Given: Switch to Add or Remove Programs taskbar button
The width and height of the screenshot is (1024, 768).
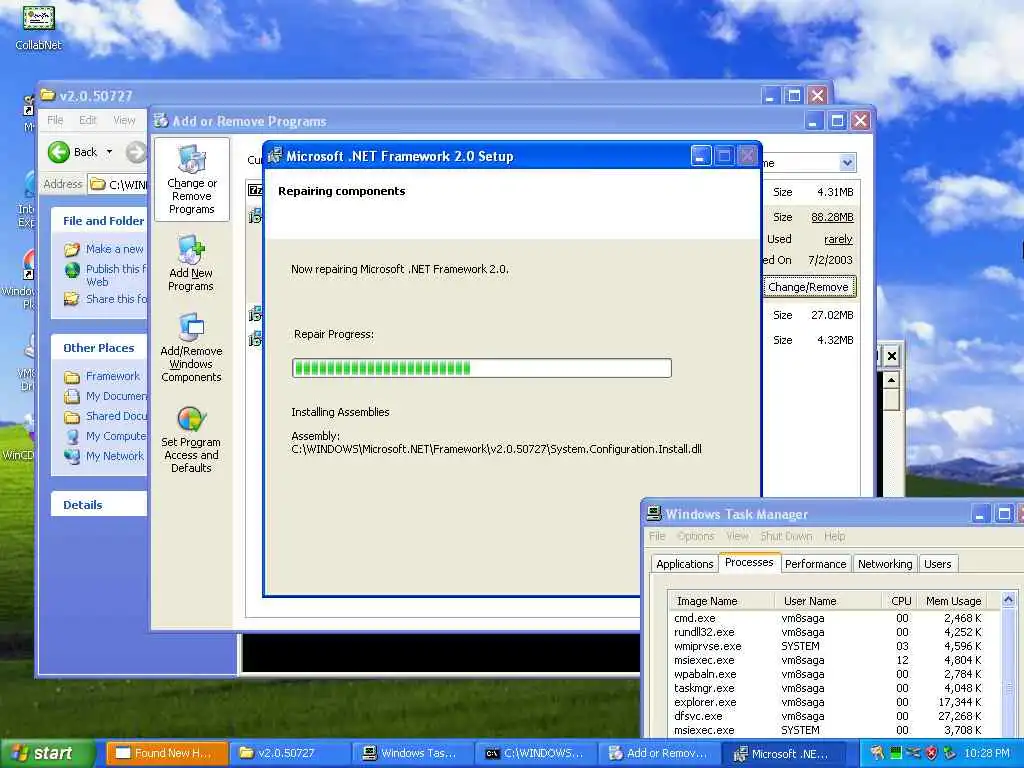Looking at the screenshot, I should tap(660, 753).
